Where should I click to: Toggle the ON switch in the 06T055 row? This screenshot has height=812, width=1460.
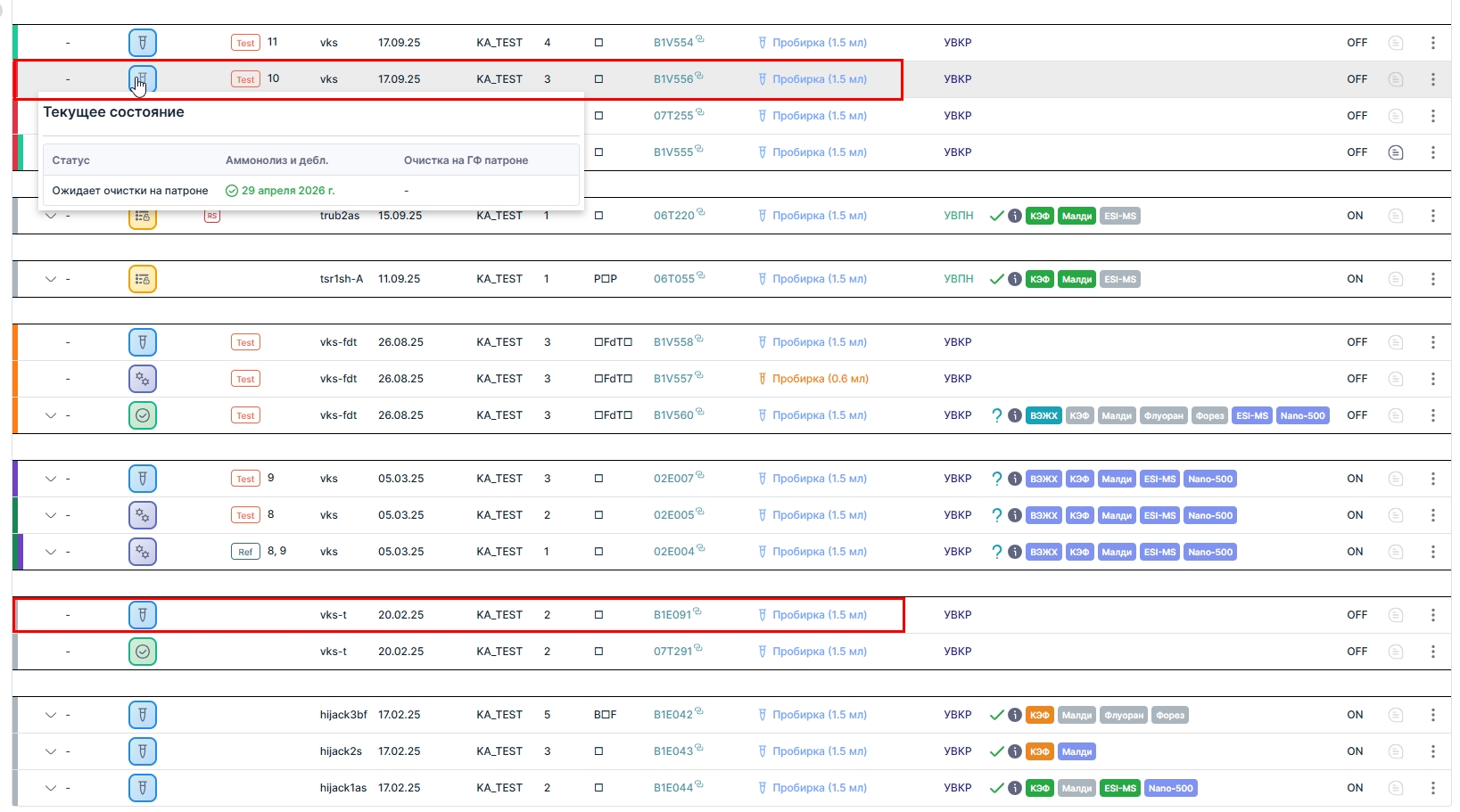pyautogui.click(x=1355, y=279)
